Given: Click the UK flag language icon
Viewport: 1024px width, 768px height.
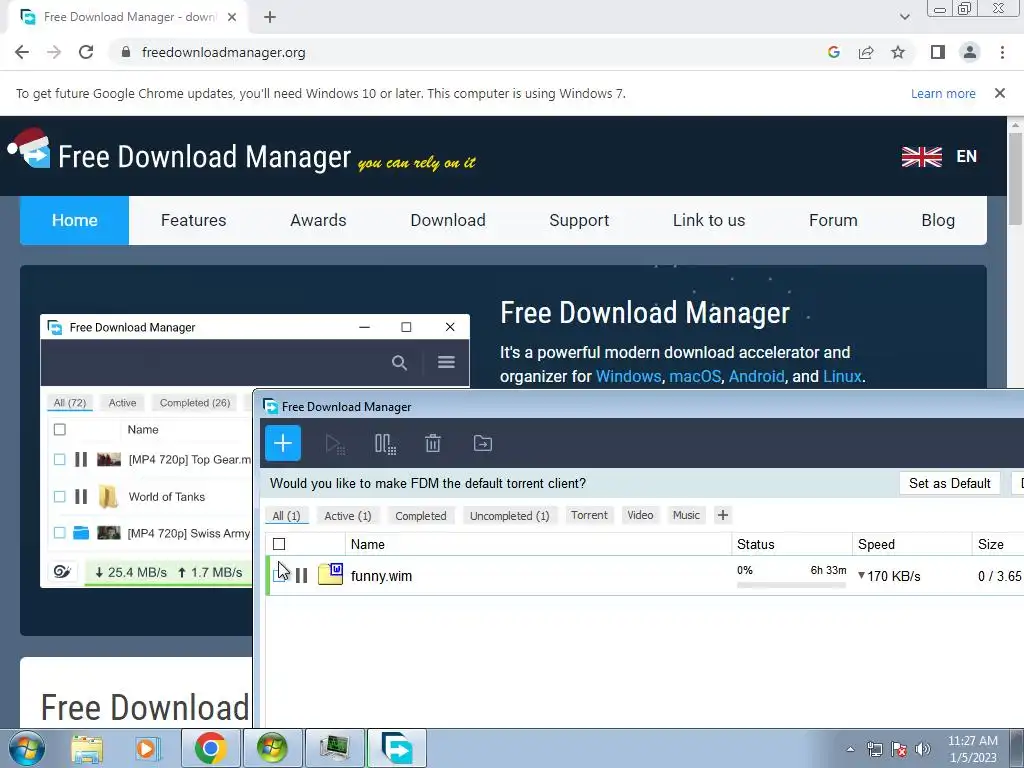Looking at the screenshot, I should tap(921, 157).
